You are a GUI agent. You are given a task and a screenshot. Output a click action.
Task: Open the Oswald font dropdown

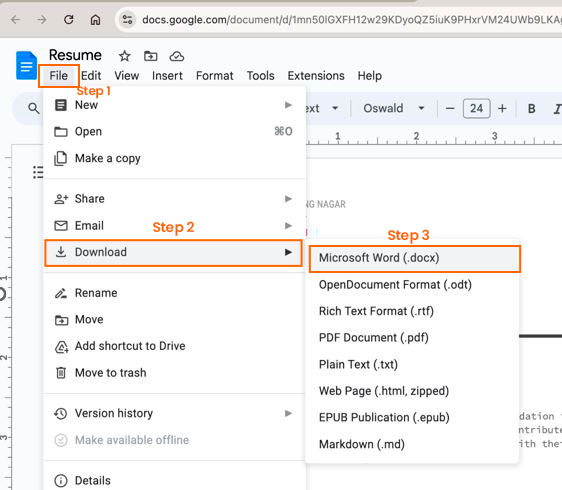tap(394, 108)
